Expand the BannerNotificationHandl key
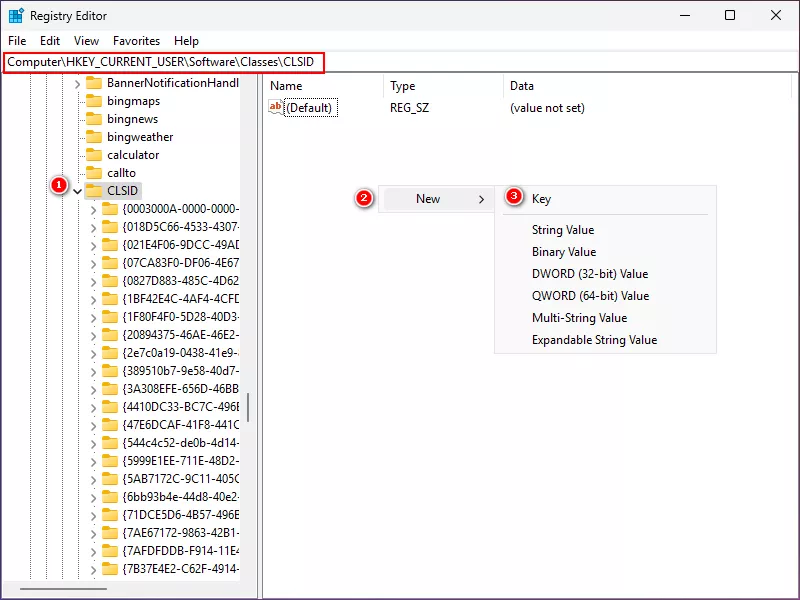Viewport: 800px width, 600px height. [77, 83]
